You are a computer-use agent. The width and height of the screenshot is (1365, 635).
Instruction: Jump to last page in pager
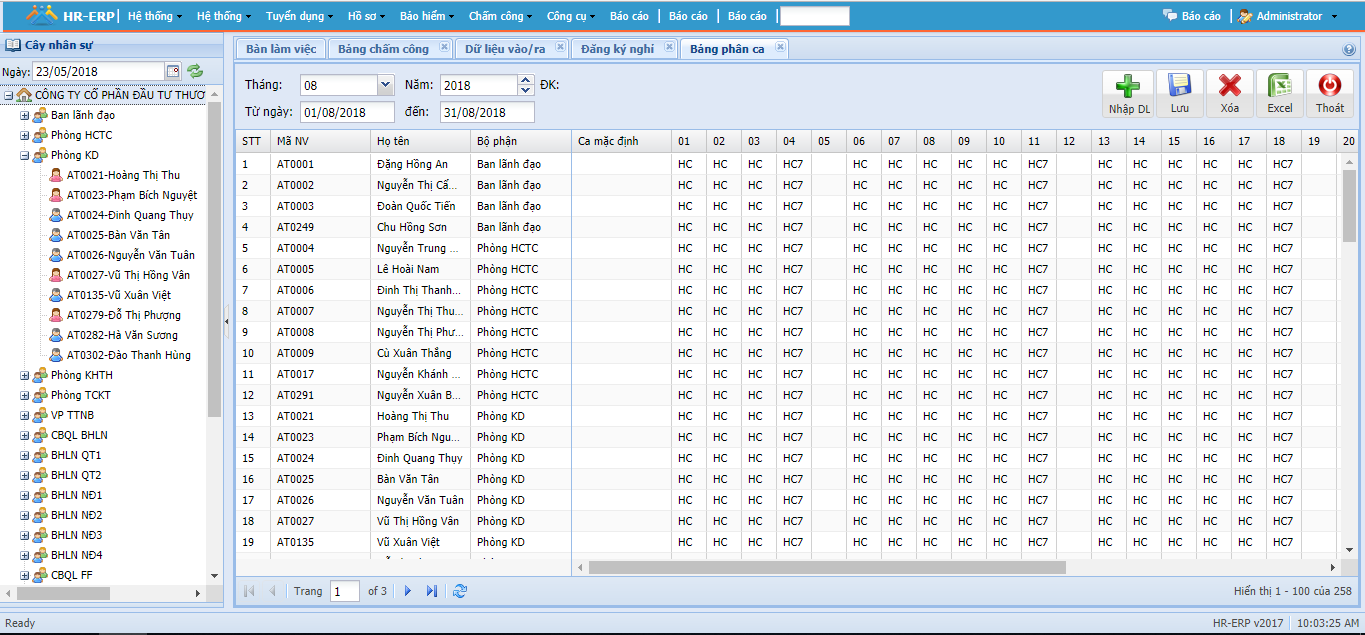(432, 591)
